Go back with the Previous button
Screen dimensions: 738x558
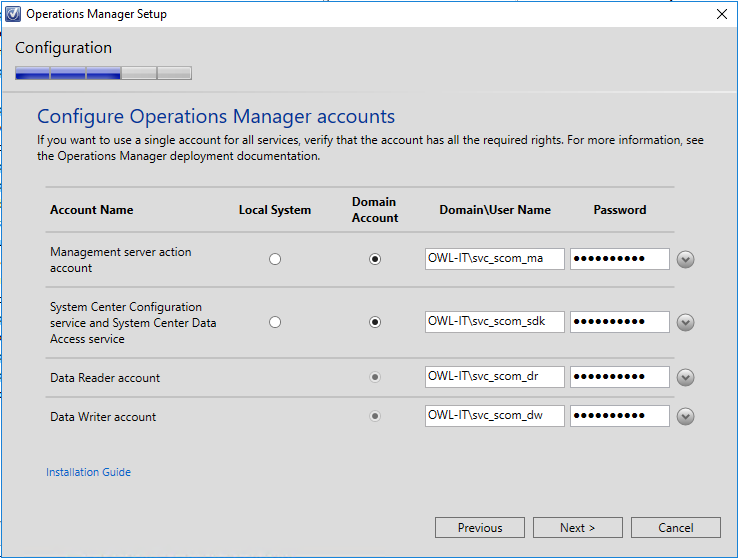[480, 528]
